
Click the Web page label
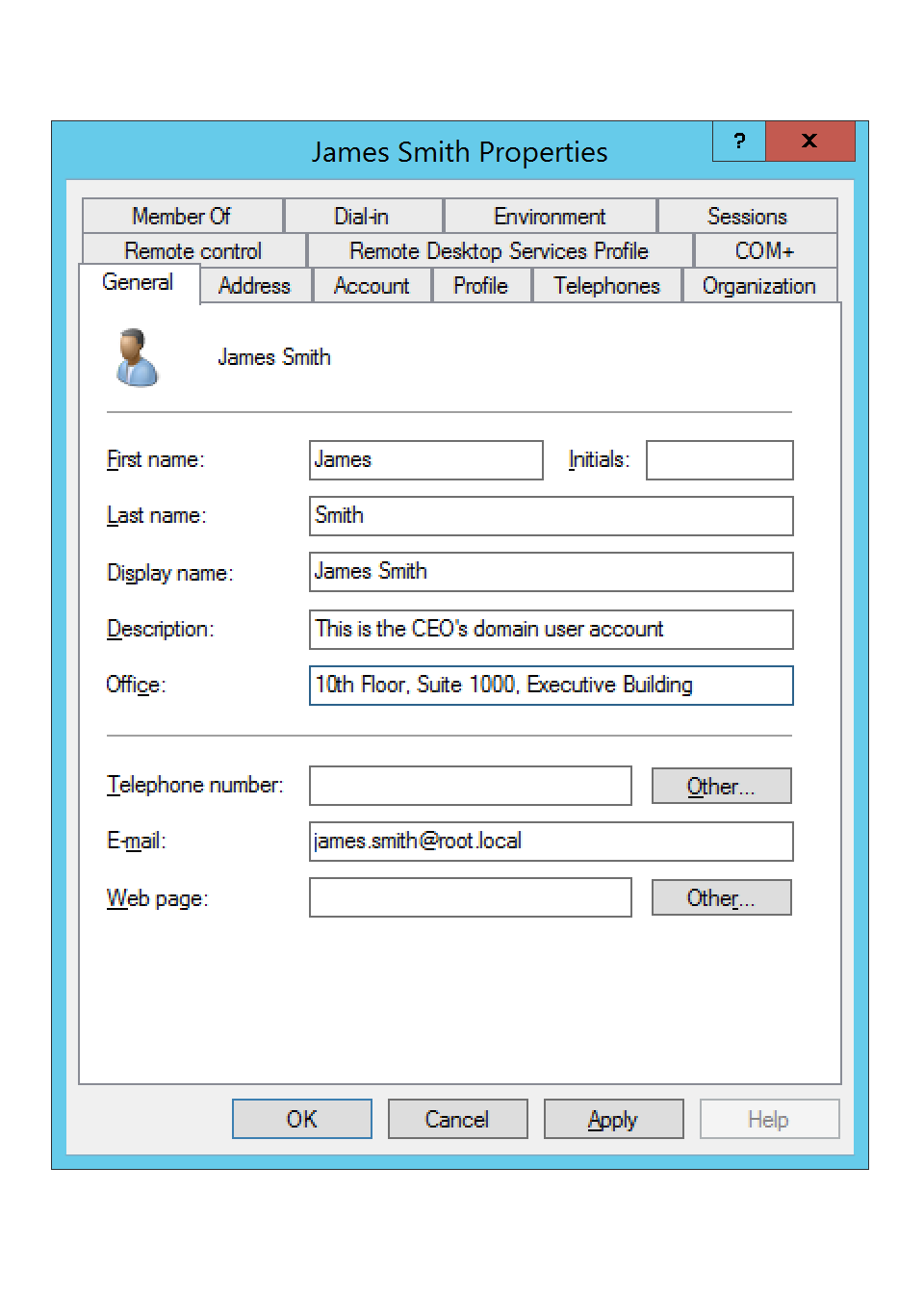pos(158,898)
